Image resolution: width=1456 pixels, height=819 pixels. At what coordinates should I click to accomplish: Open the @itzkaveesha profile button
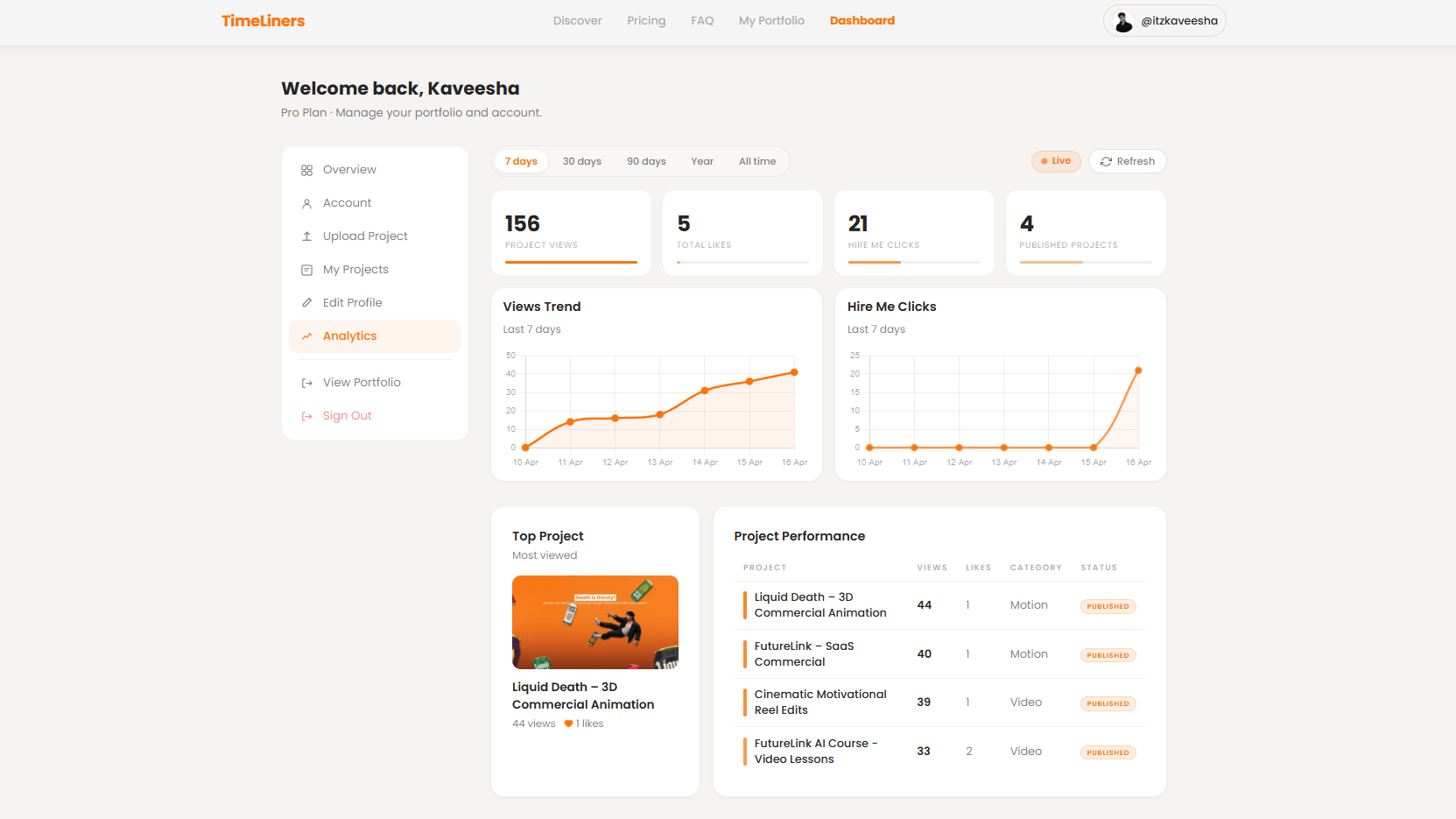pos(1164,21)
